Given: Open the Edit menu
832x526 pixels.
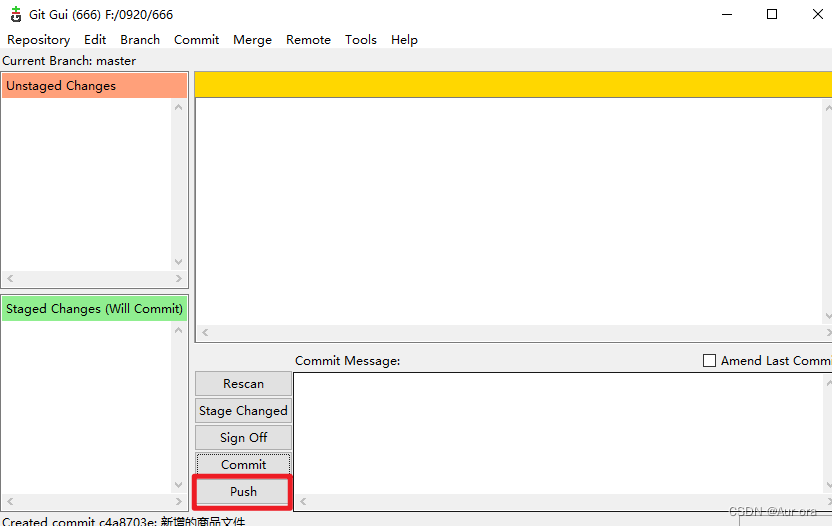Looking at the screenshot, I should pyautogui.click(x=95, y=40).
